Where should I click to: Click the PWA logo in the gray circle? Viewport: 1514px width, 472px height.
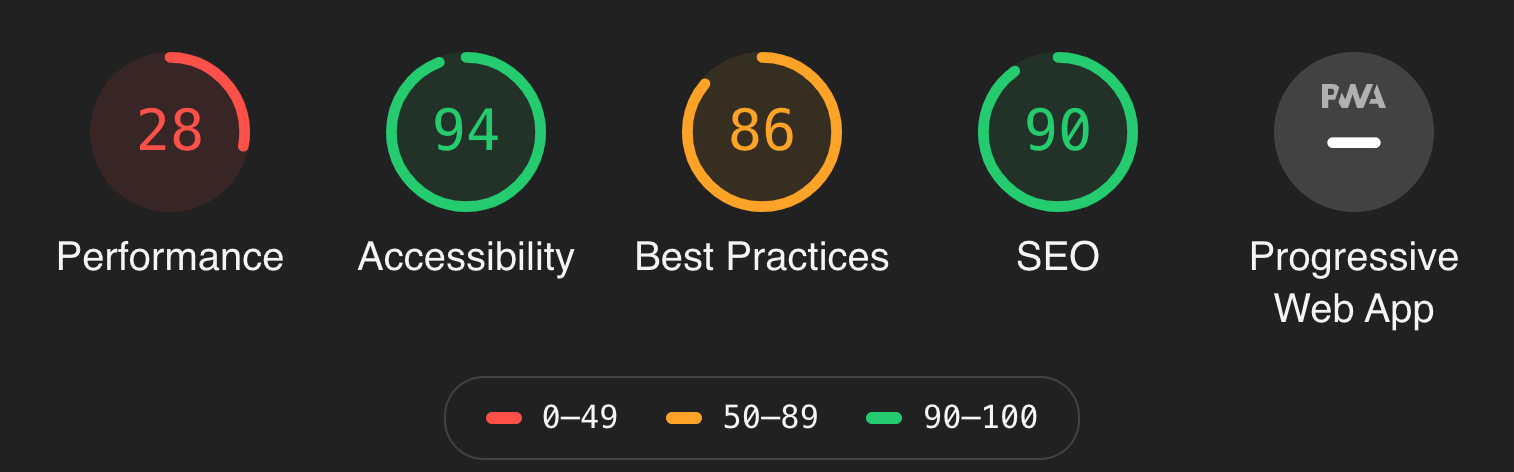point(1353,97)
